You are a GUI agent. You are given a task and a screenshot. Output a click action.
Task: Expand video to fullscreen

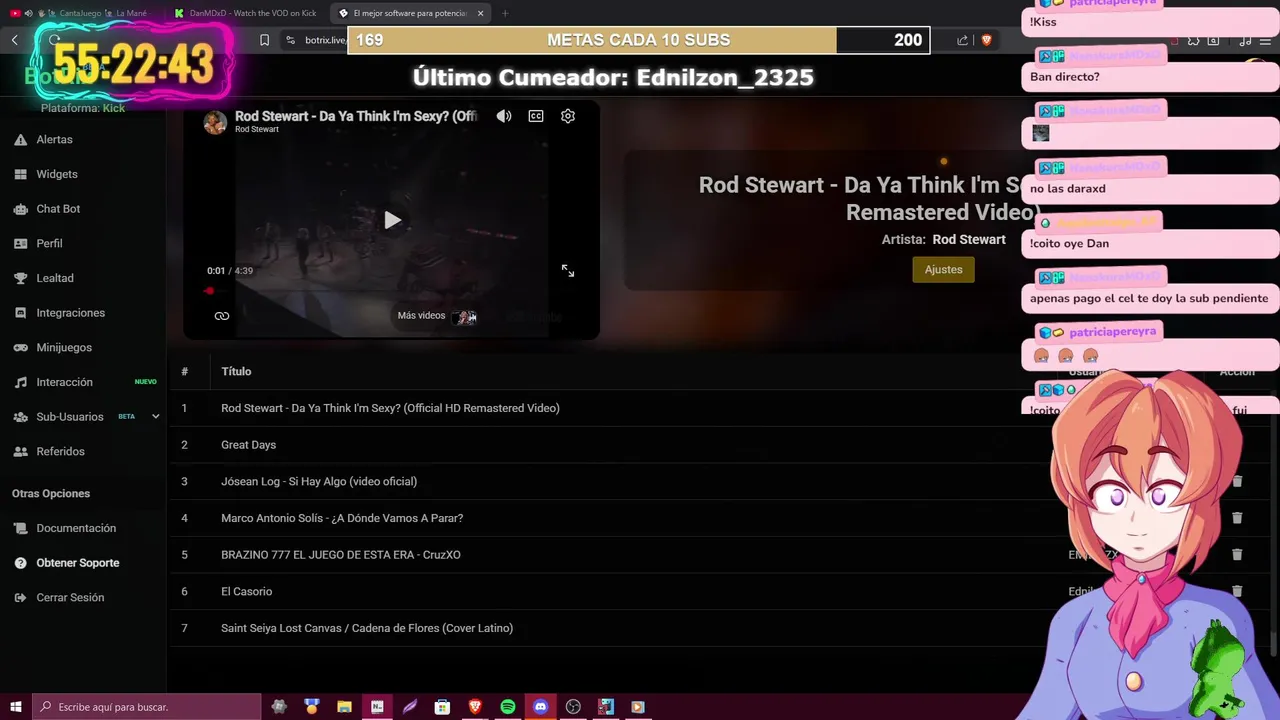(568, 271)
